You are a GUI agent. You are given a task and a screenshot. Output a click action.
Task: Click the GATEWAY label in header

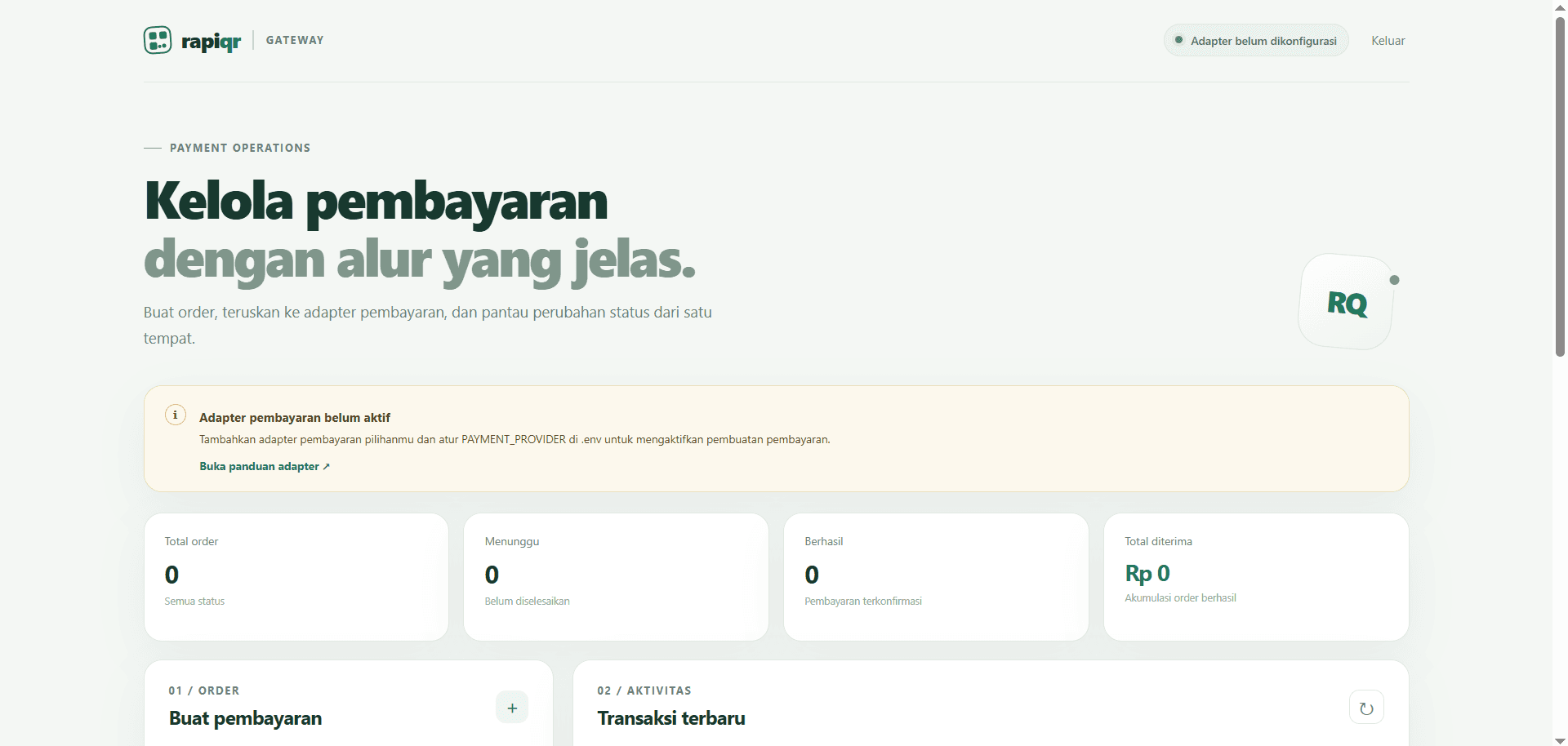coord(295,40)
